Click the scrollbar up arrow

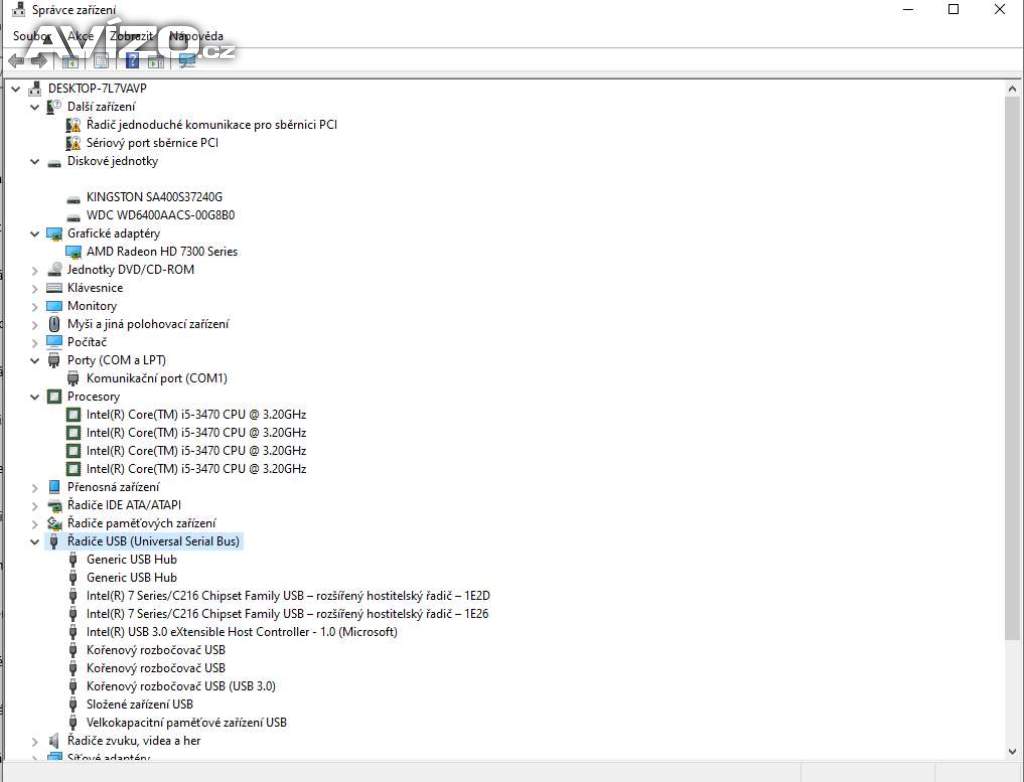1013,89
